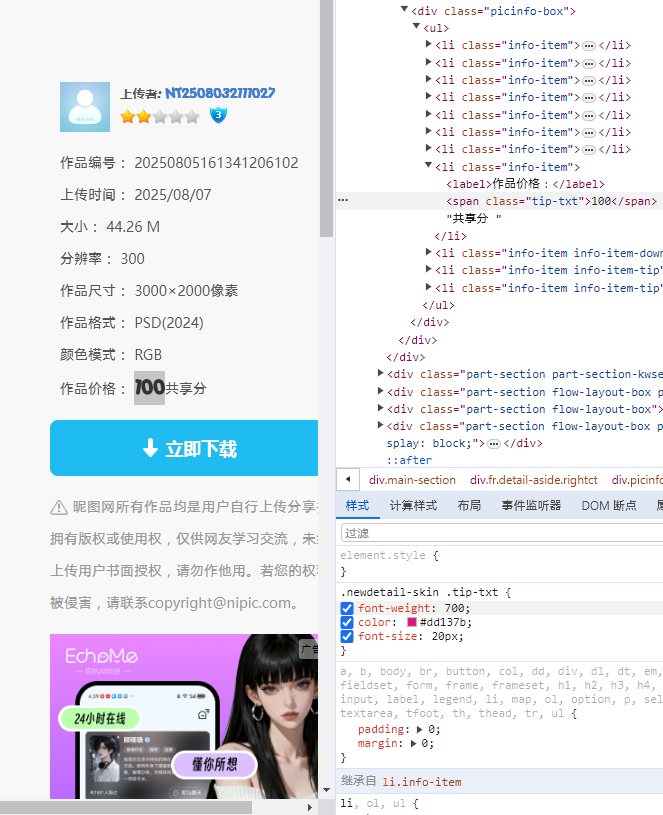This screenshot has height=815, width=663.
Task: Expand the padding shorthand triangle
Action: coord(420,729)
